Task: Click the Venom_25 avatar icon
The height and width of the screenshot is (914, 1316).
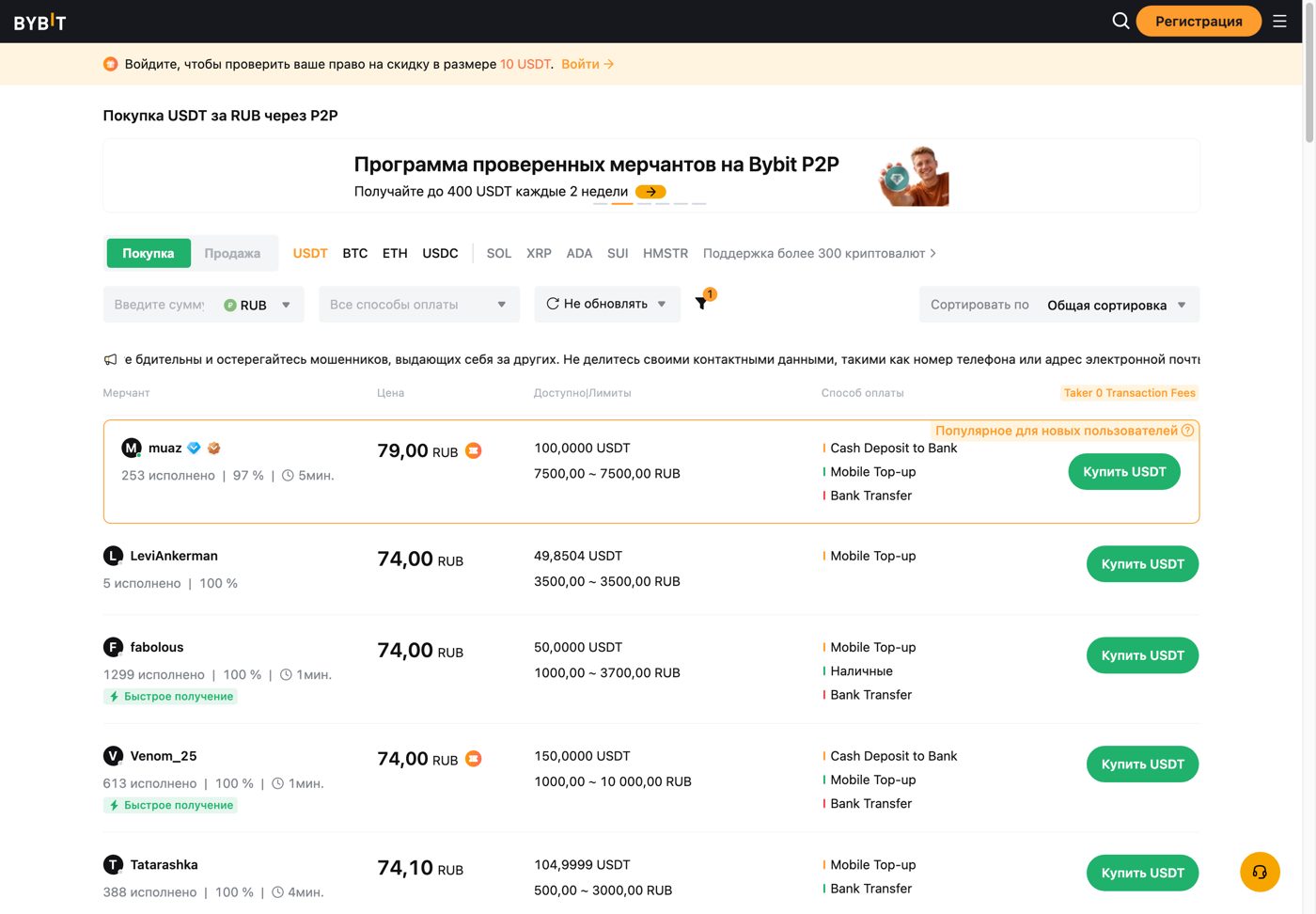Action: (113, 756)
